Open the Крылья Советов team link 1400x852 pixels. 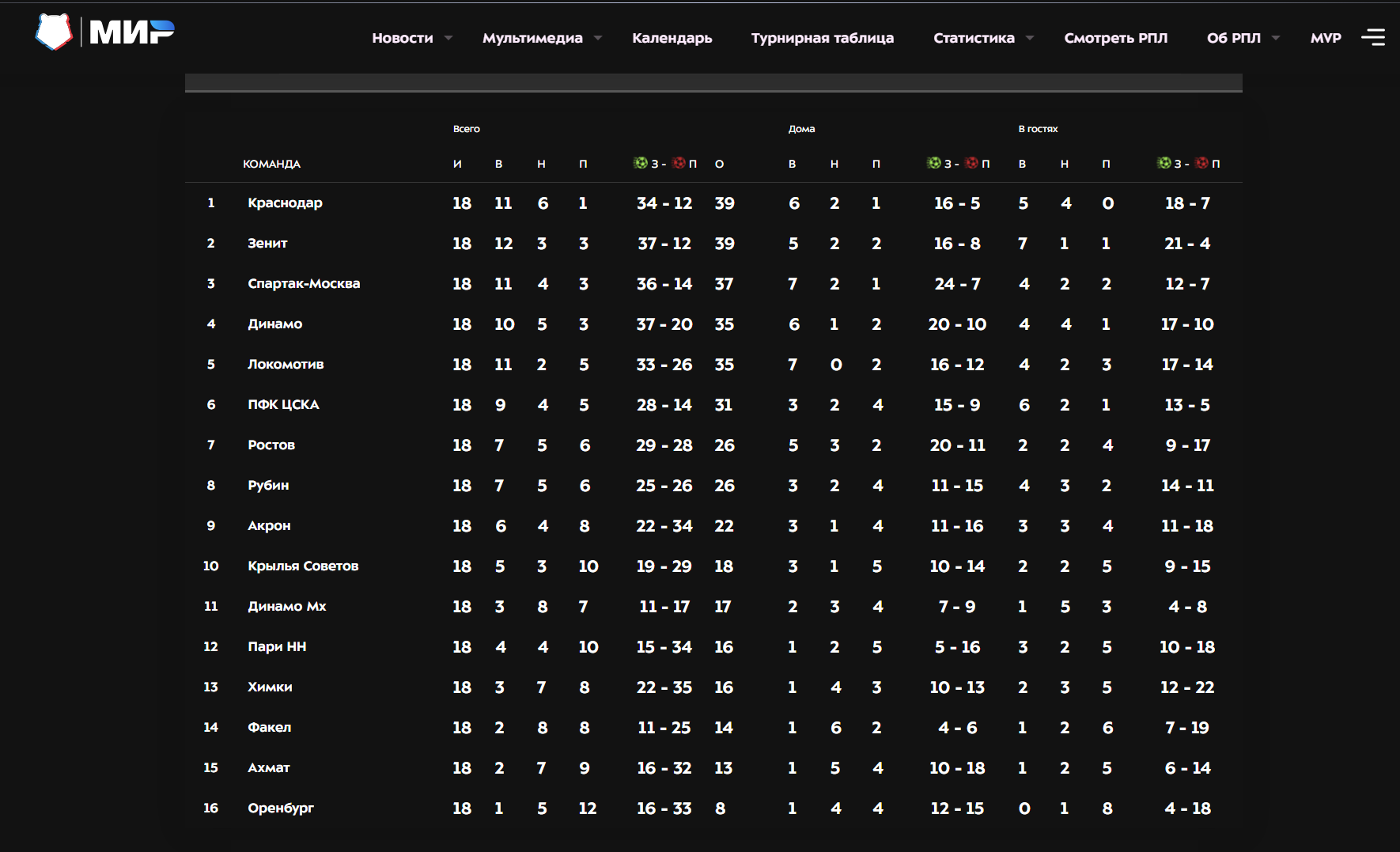303,566
